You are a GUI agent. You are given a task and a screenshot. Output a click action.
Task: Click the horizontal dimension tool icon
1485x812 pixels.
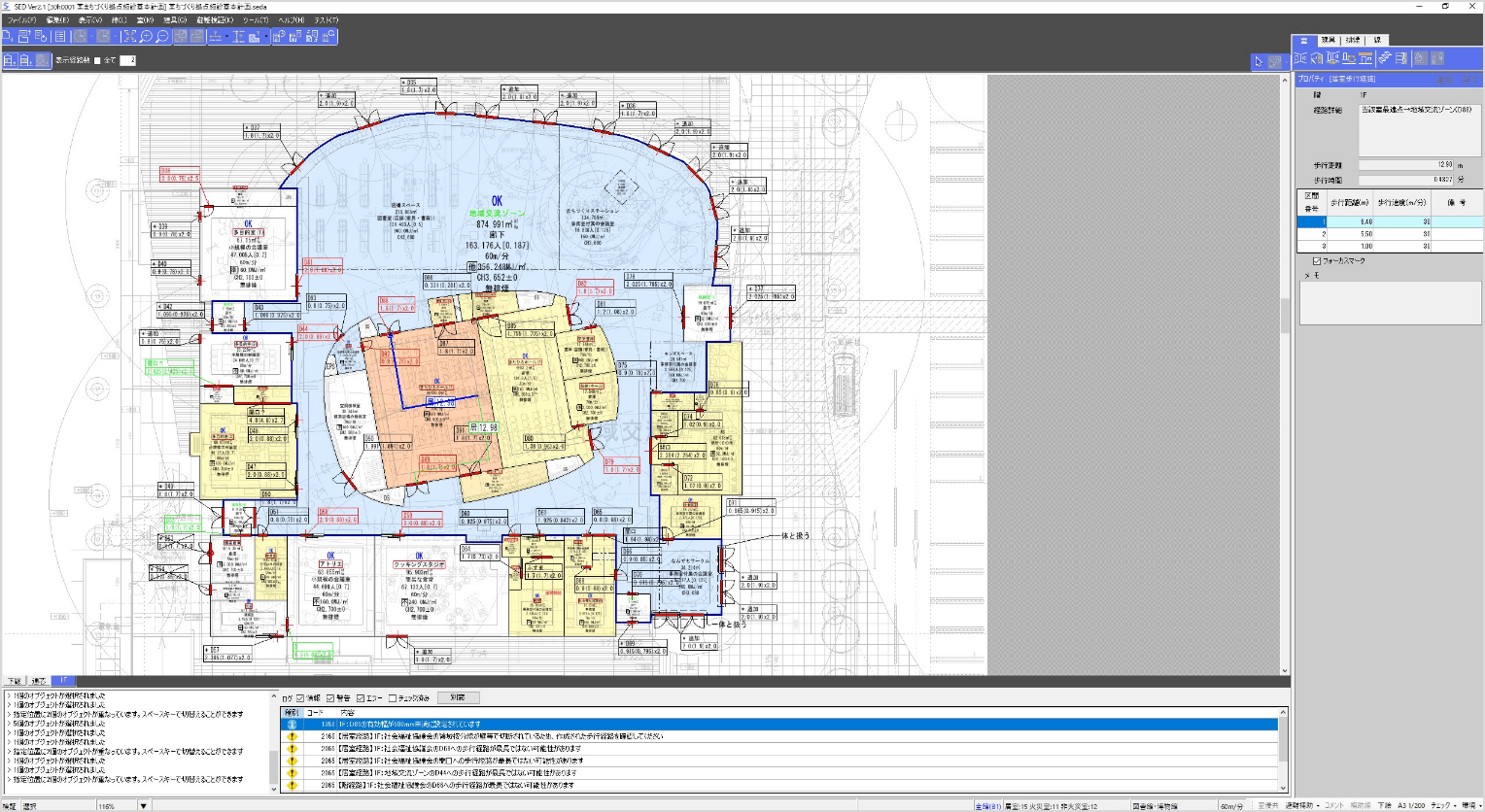[215, 36]
